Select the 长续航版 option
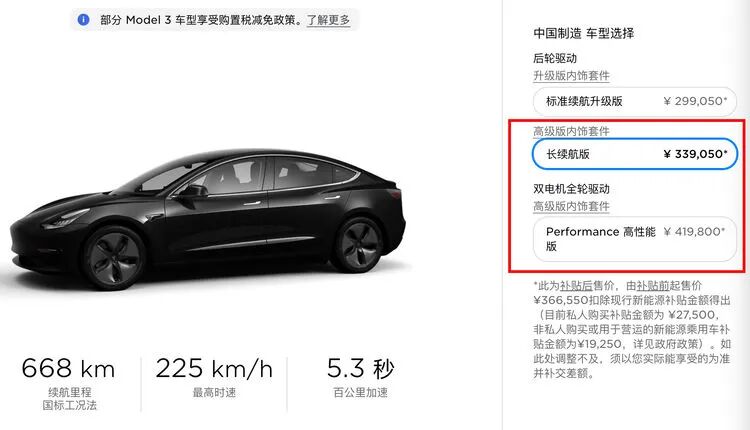The height and width of the screenshot is (430, 750). tap(635, 154)
